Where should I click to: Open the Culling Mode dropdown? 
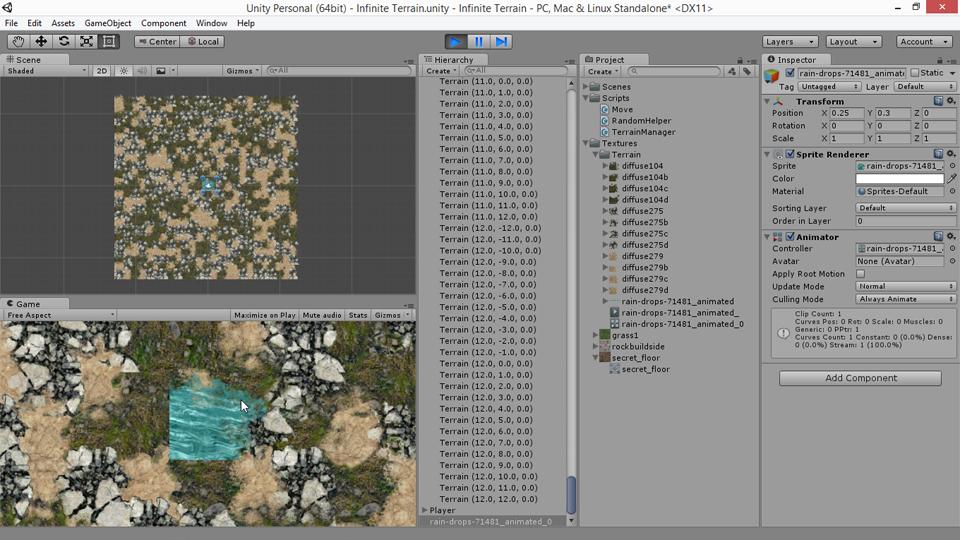pyautogui.click(x=905, y=299)
